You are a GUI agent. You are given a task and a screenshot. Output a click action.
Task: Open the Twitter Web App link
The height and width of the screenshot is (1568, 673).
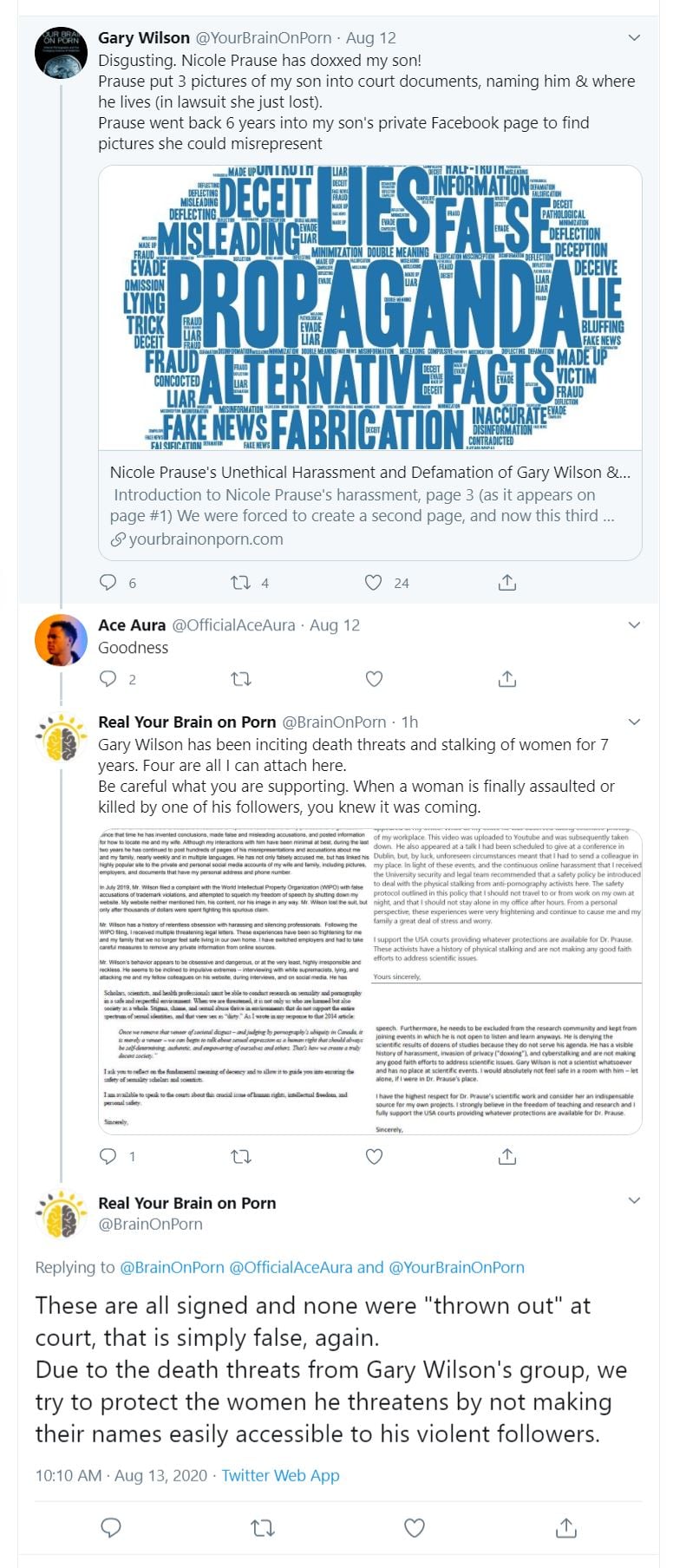click(x=280, y=1475)
